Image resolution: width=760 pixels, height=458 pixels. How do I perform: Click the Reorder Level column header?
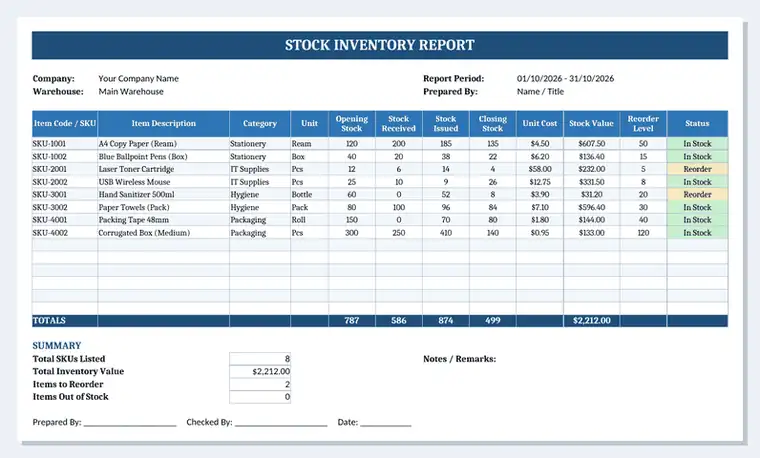(643, 124)
